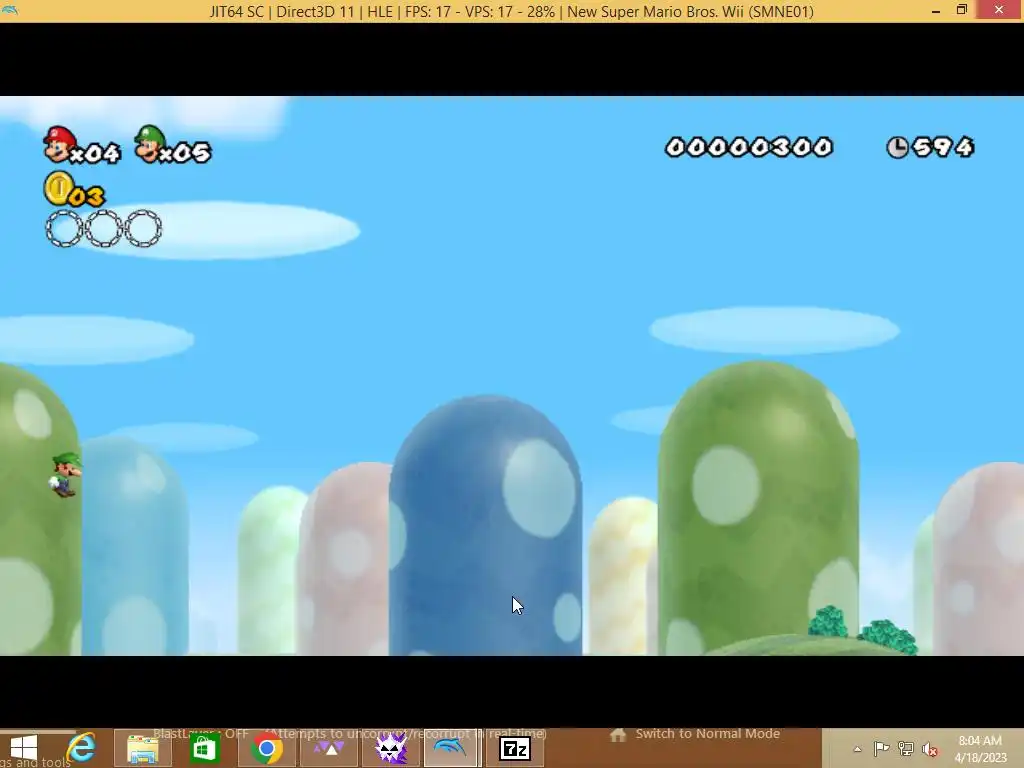Click the timer value 594
Viewport: 1024px width, 768px height.
(943, 147)
